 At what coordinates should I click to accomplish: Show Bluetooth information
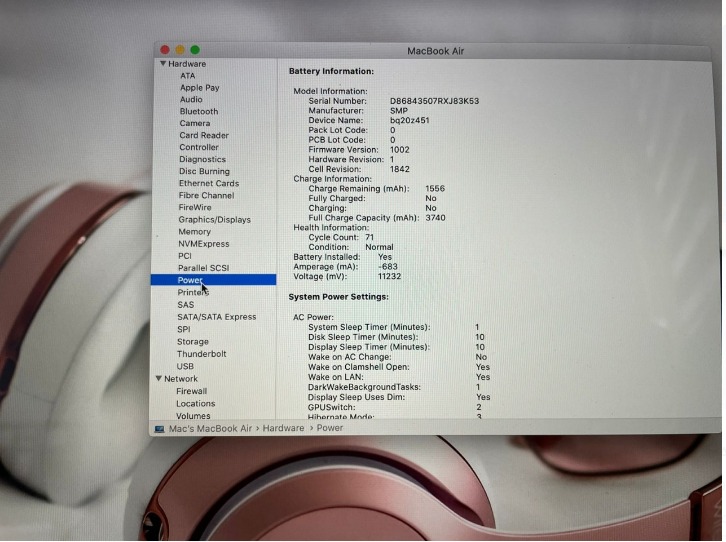click(x=199, y=112)
